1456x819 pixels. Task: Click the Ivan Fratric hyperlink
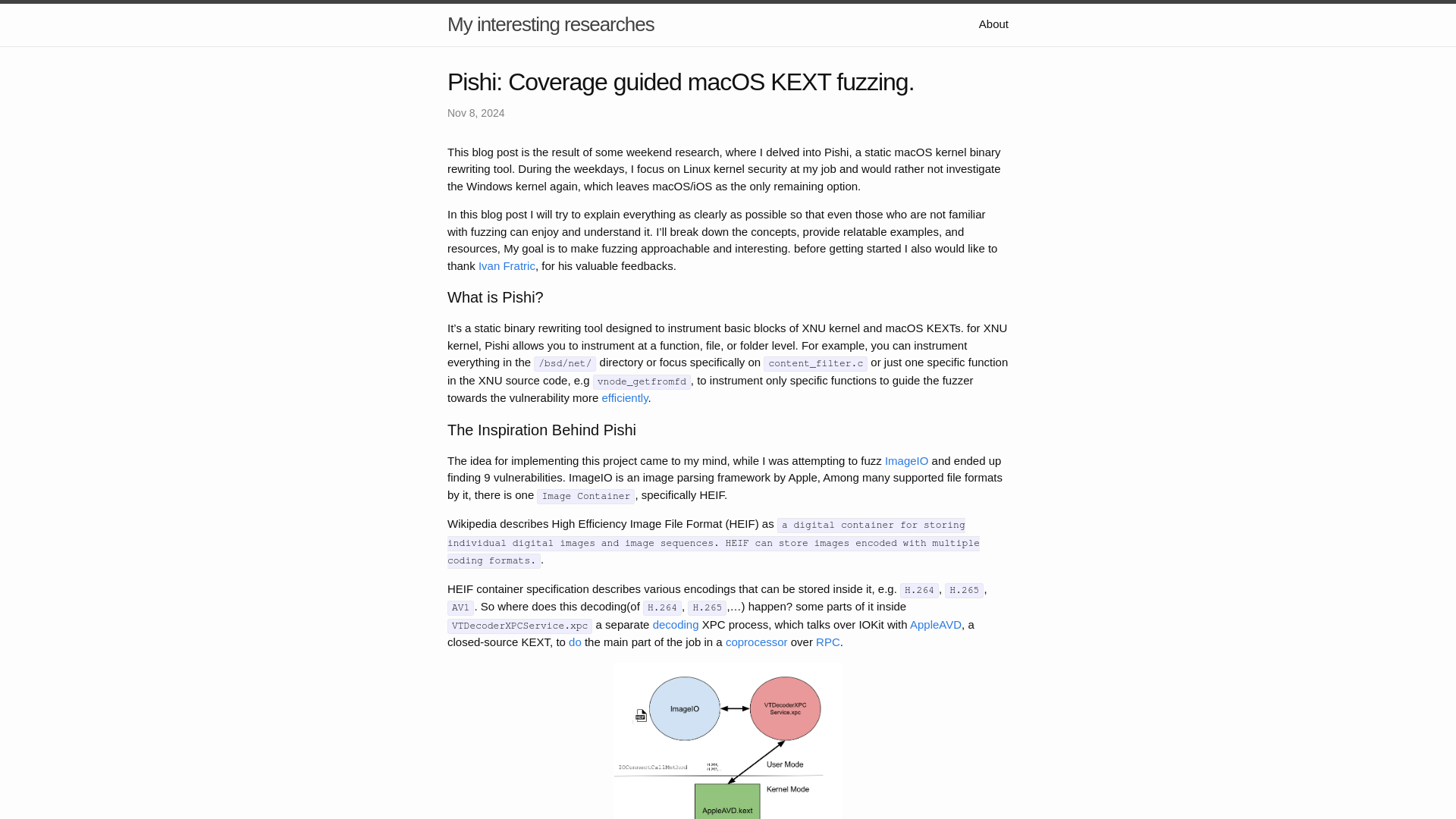pos(507,265)
